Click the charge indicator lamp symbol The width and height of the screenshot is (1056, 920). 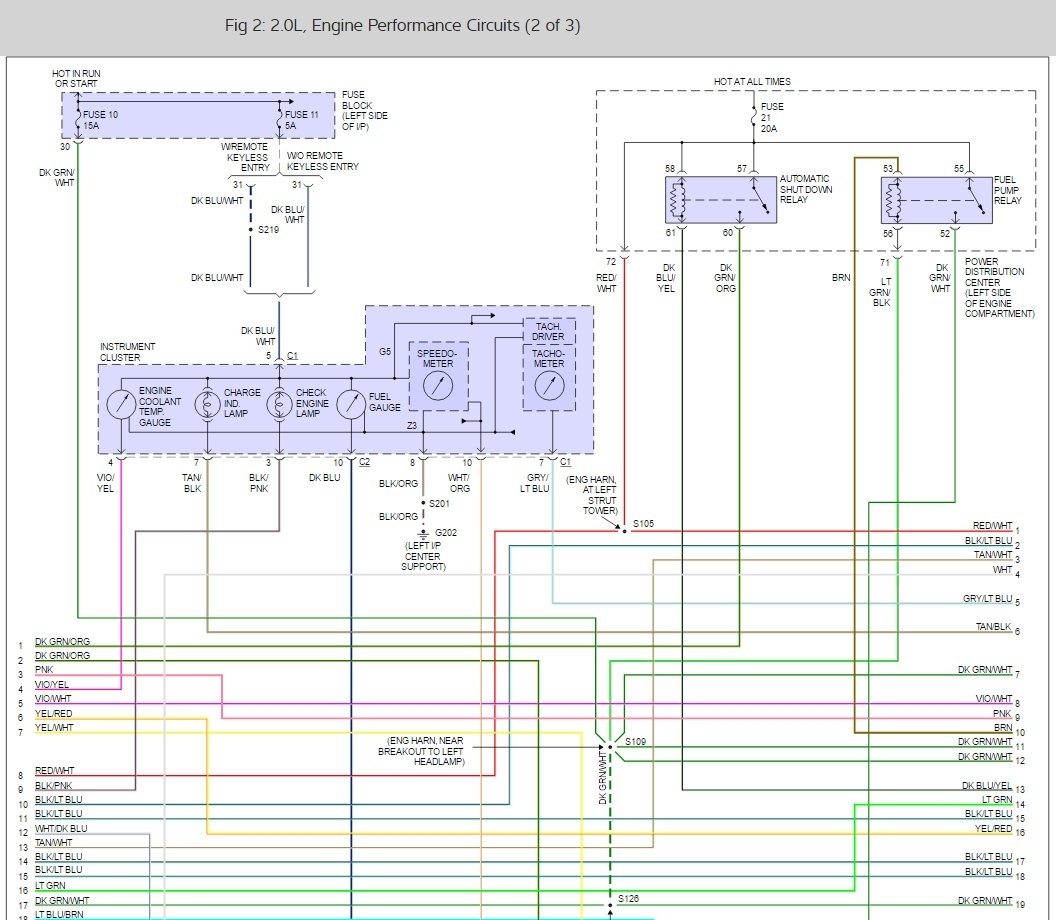tap(207, 404)
